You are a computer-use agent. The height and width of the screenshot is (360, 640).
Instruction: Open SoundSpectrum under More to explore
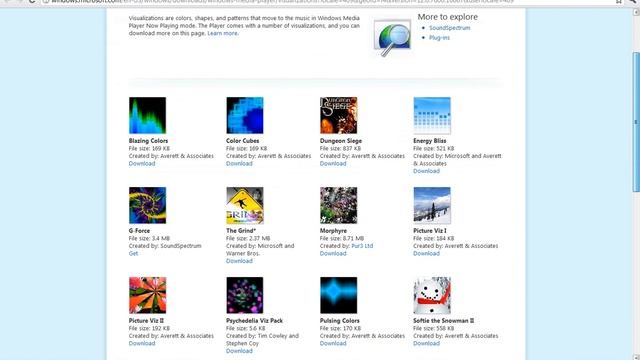[449, 28]
